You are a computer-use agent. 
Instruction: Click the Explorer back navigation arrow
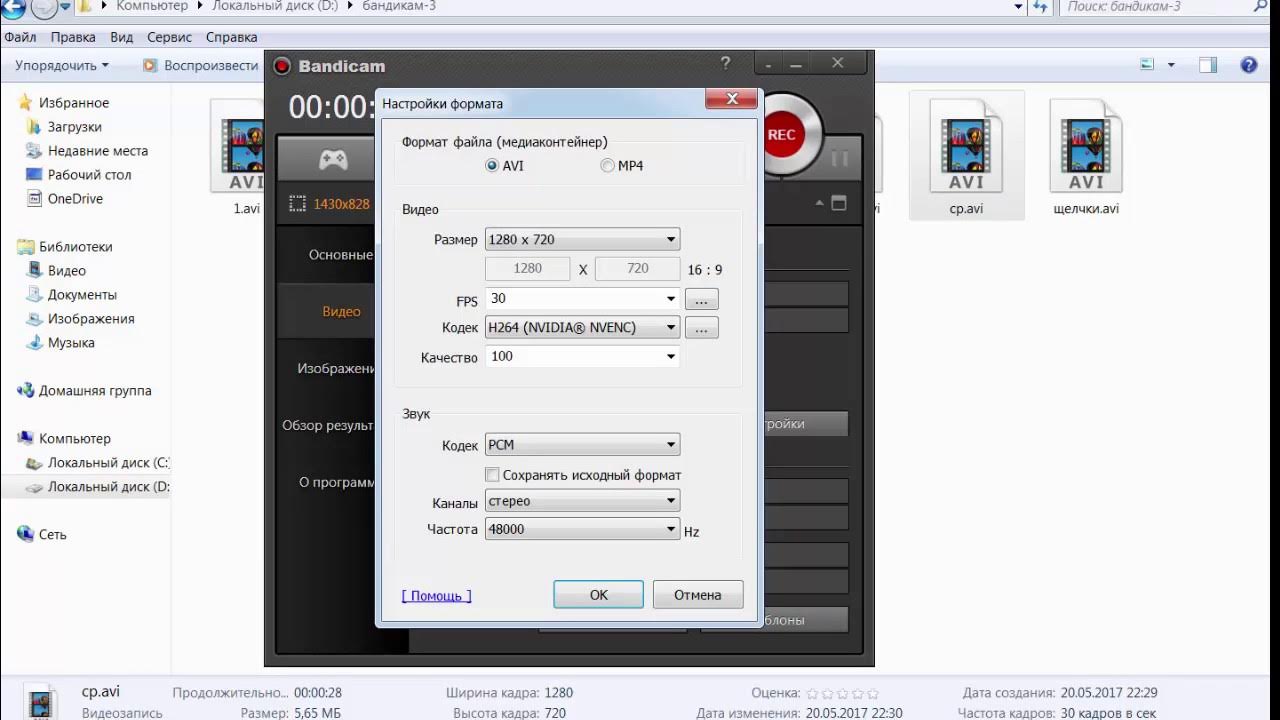point(13,7)
